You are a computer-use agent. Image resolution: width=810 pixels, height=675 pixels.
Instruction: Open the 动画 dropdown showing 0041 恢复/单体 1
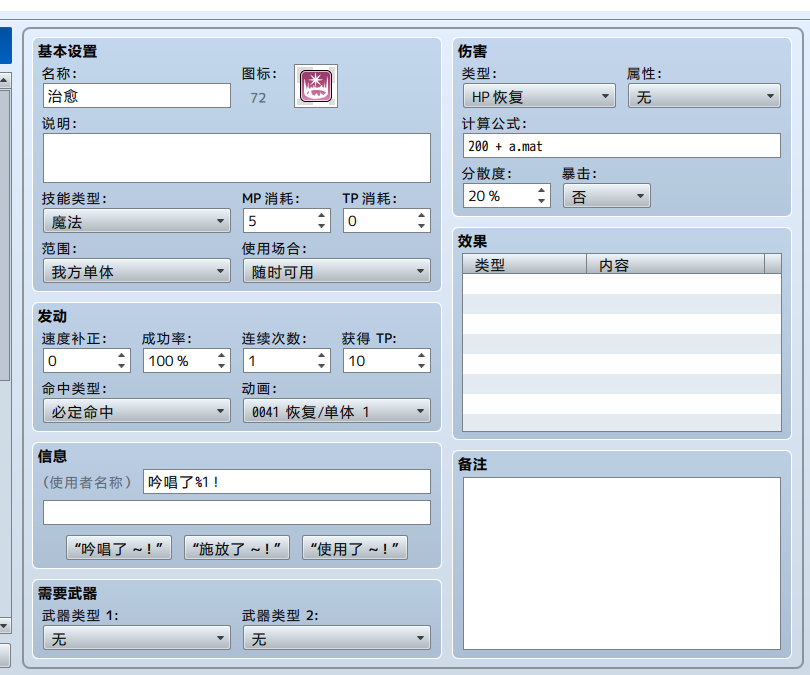click(x=337, y=411)
